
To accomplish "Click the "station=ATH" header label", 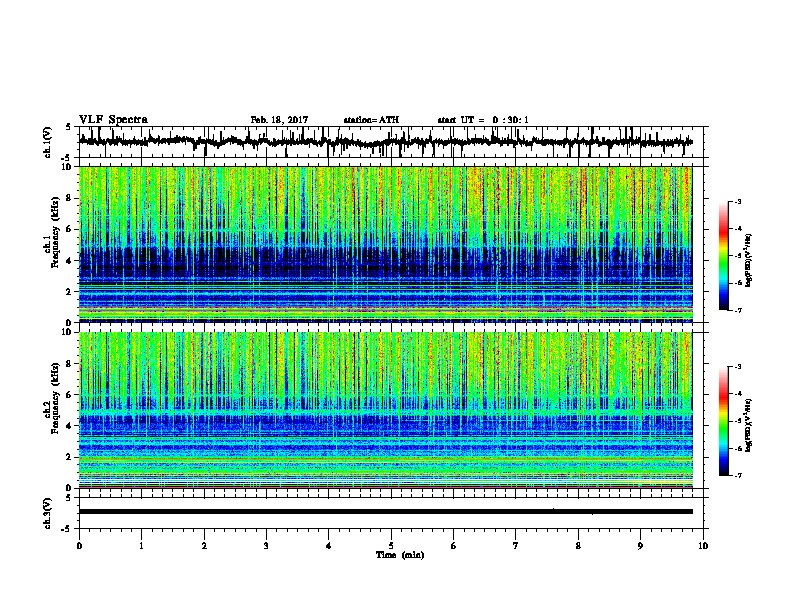I will [371, 120].
